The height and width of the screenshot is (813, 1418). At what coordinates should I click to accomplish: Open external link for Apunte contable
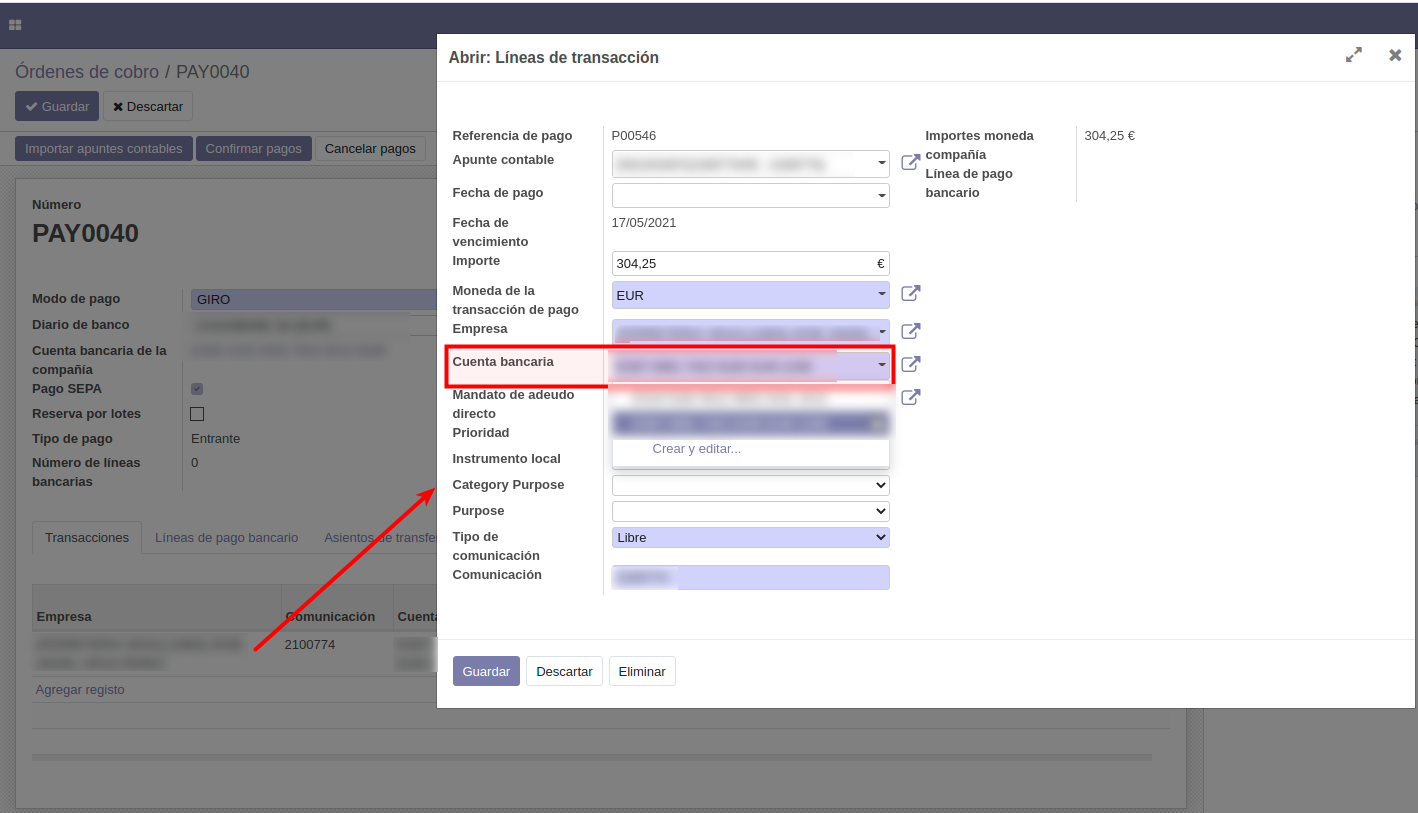tap(910, 162)
